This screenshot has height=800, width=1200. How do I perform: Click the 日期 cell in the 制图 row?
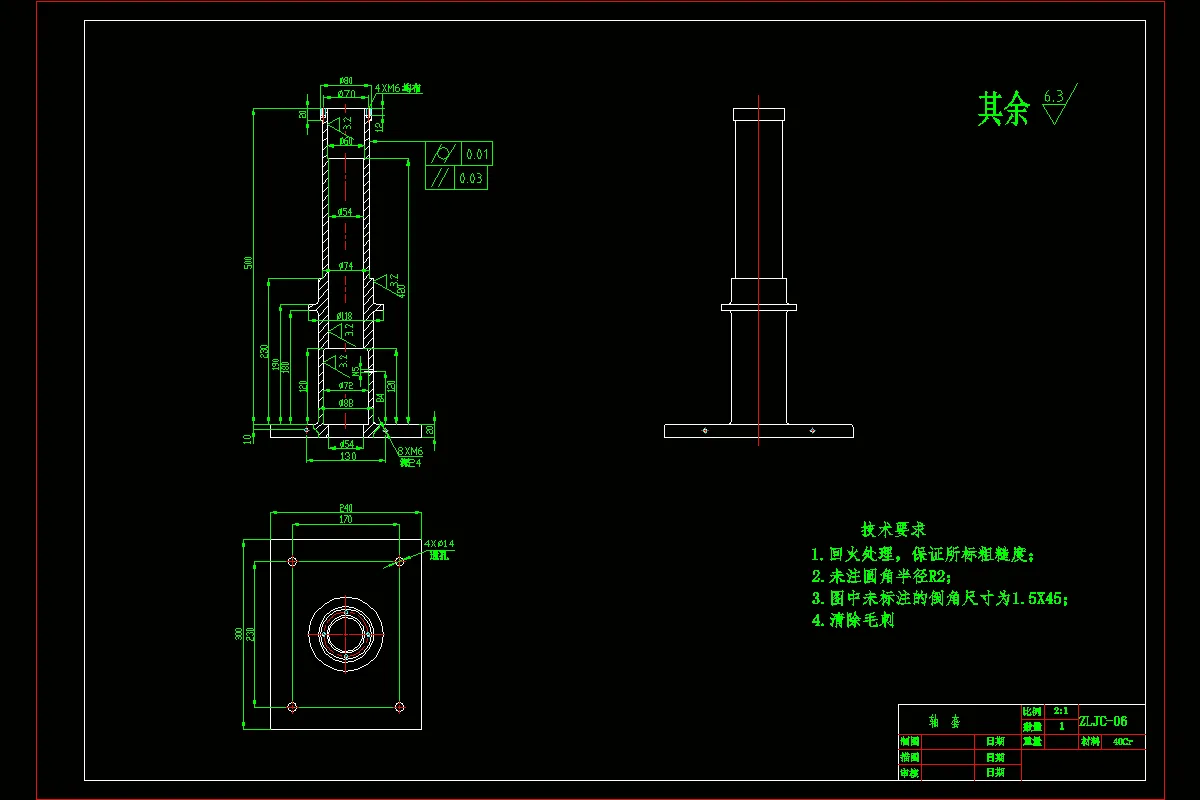[996, 742]
